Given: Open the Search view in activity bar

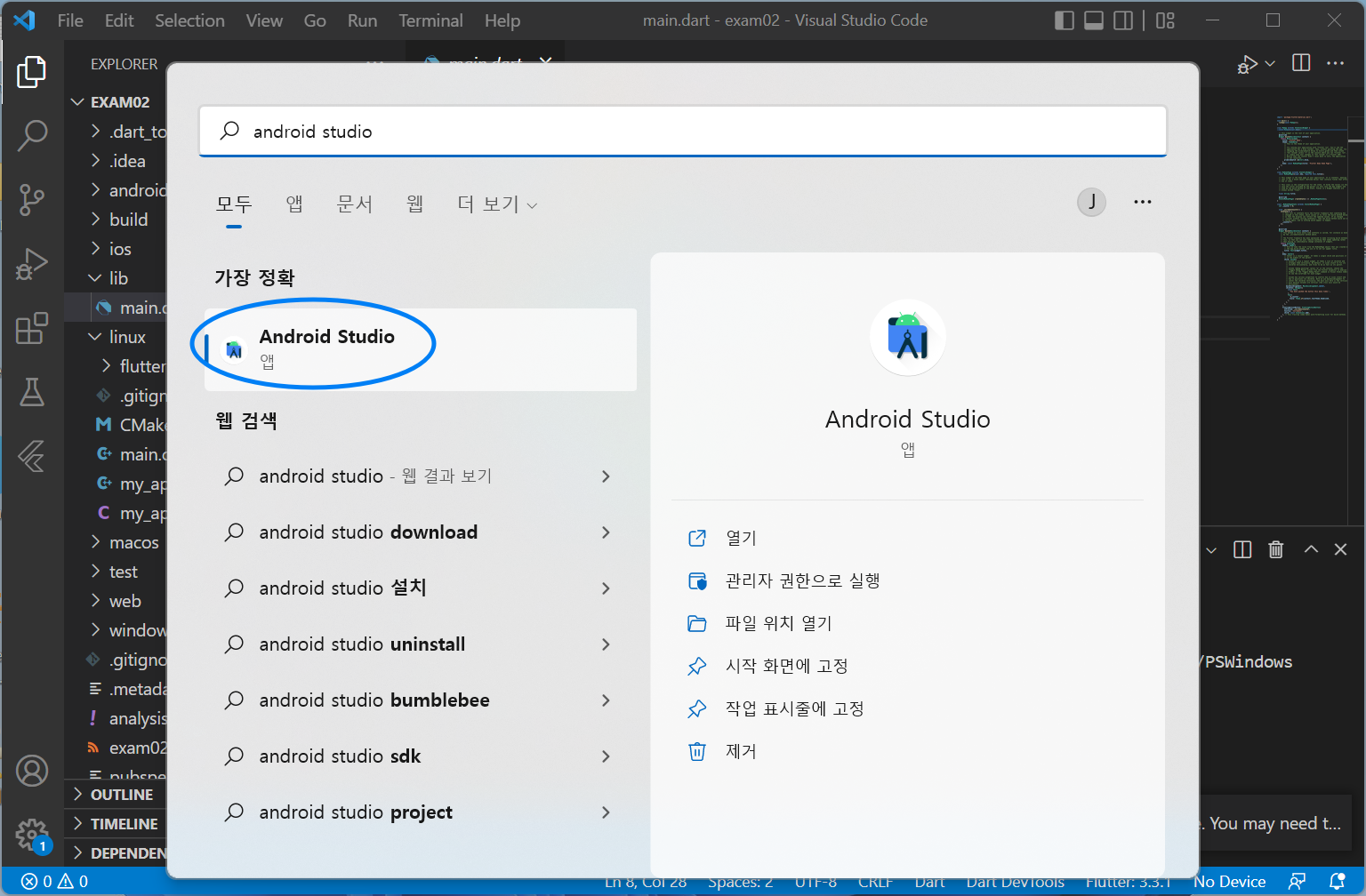Looking at the screenshot, I should (32, 136).
